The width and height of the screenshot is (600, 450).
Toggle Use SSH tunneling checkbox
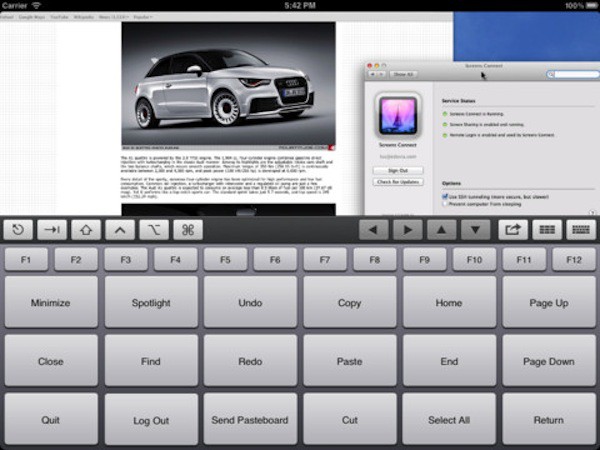click(444, 197)
